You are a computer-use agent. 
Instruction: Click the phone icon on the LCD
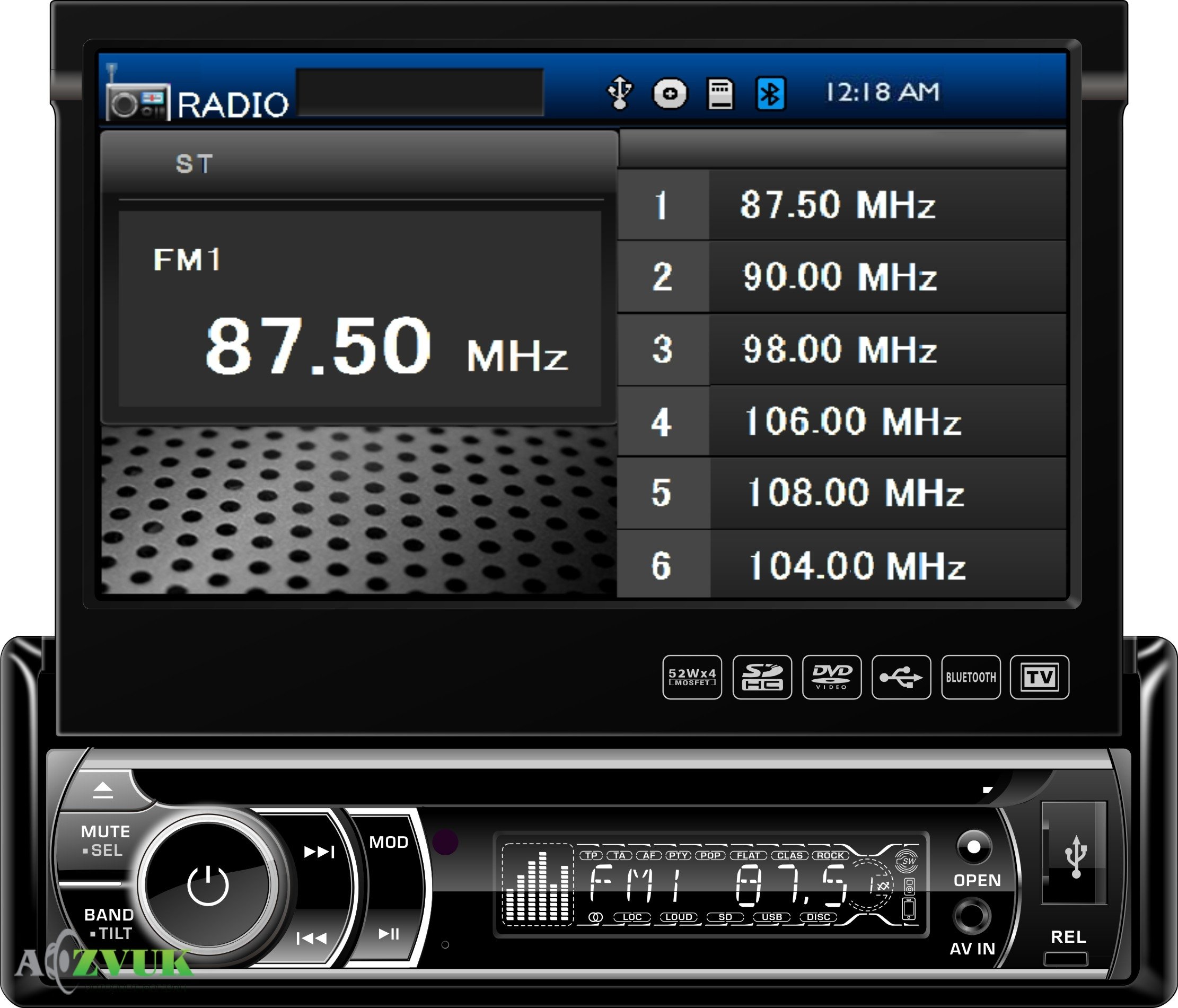909,910
